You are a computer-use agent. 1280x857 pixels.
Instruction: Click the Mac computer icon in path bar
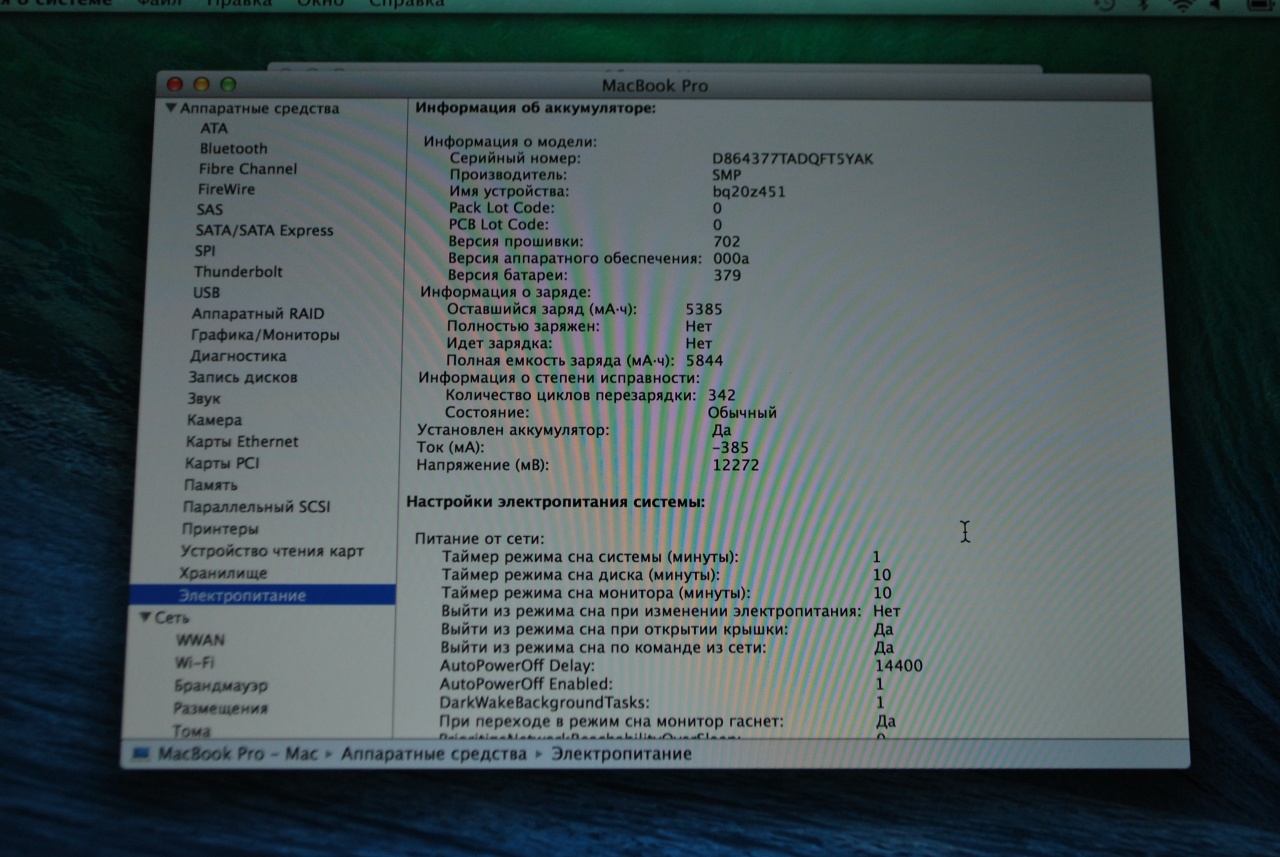pyautogui.click(x=140, y=753)
